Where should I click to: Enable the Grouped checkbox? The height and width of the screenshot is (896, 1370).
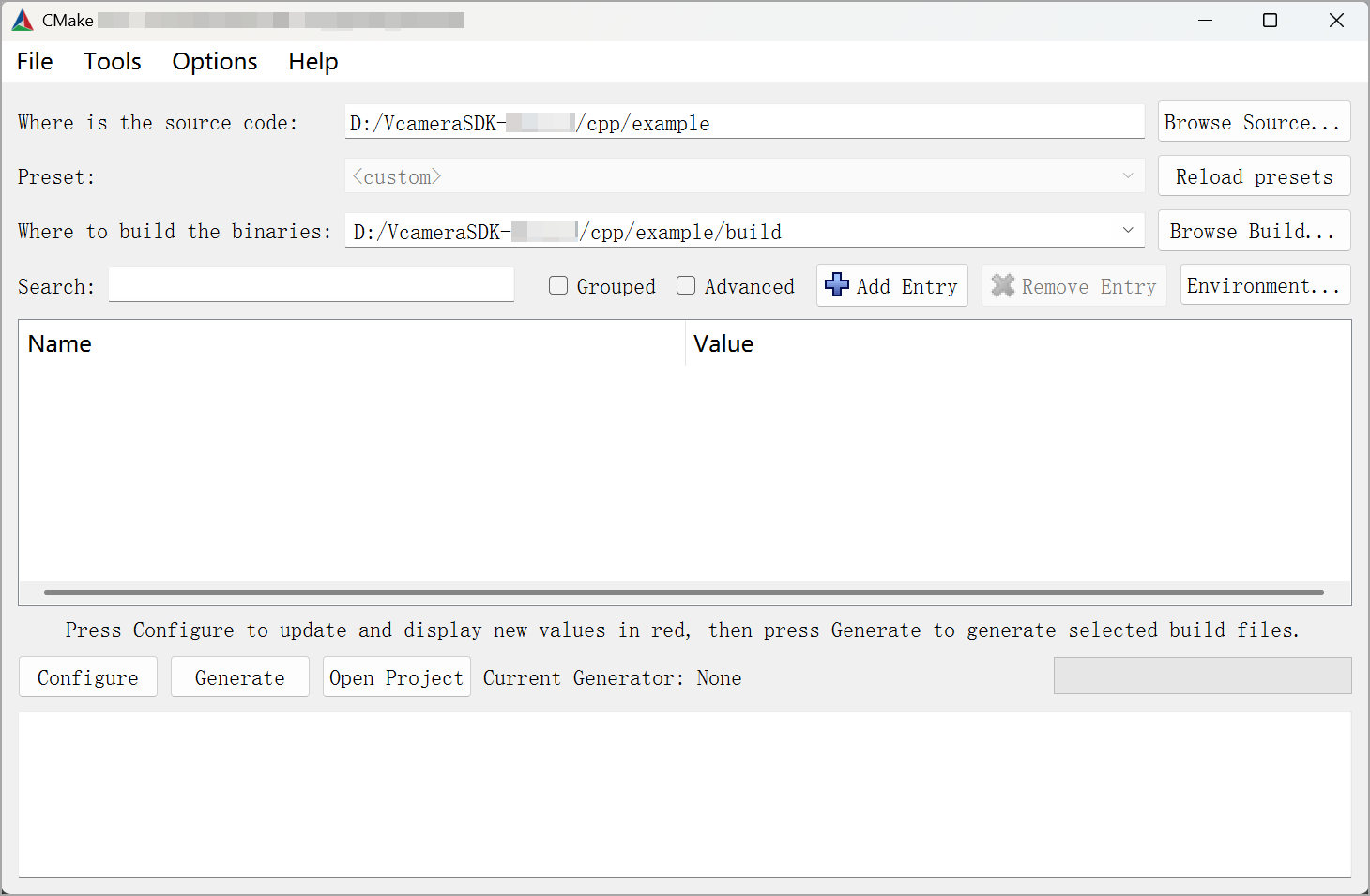(558, 285)
